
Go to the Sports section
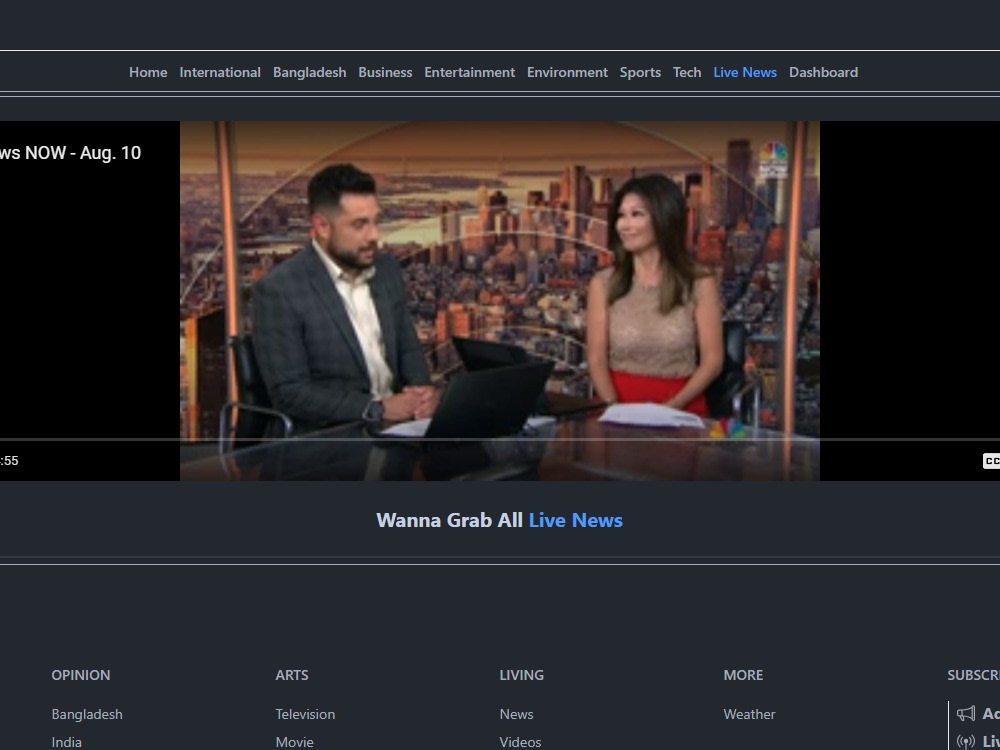640,73
